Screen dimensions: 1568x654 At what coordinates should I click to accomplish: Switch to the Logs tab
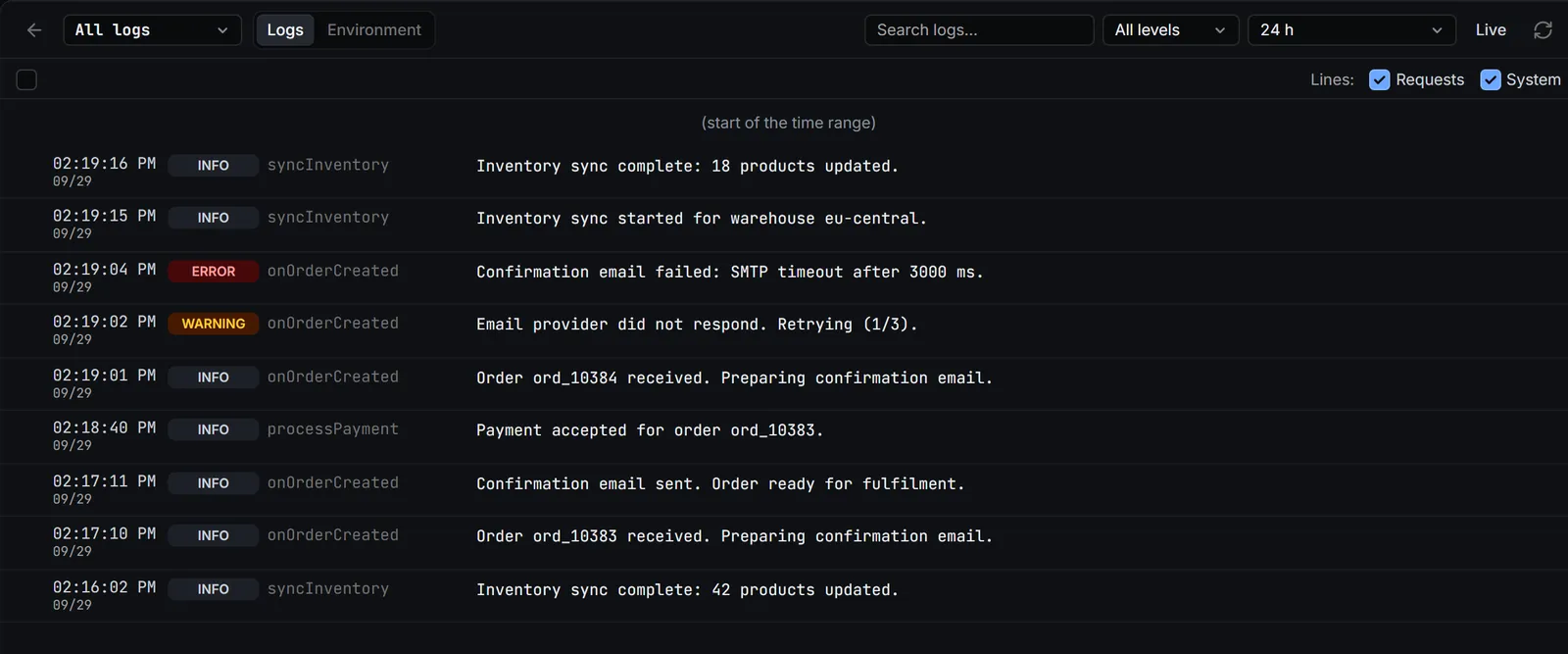[285, 30]
